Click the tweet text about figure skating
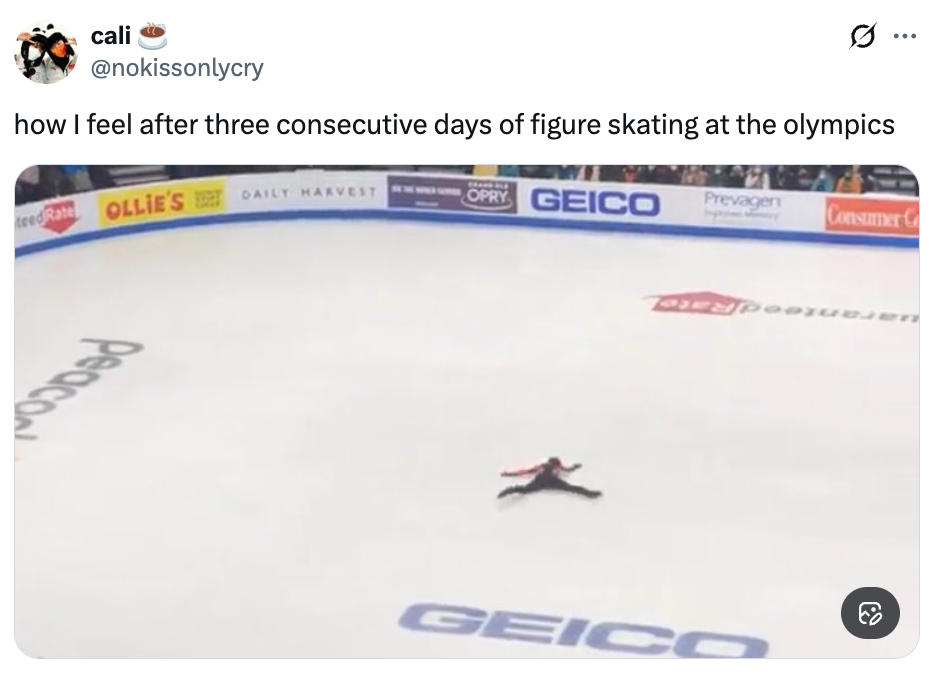The height and width of the screenshot is (678, 938). click(x=453, y=125)
